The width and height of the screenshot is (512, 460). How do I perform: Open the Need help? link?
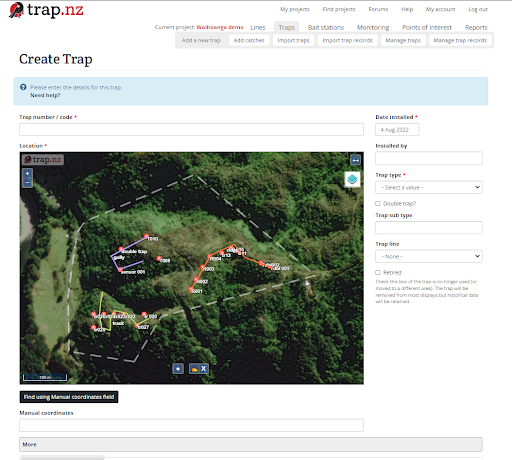pyautogui.click(x=45, y=95)
